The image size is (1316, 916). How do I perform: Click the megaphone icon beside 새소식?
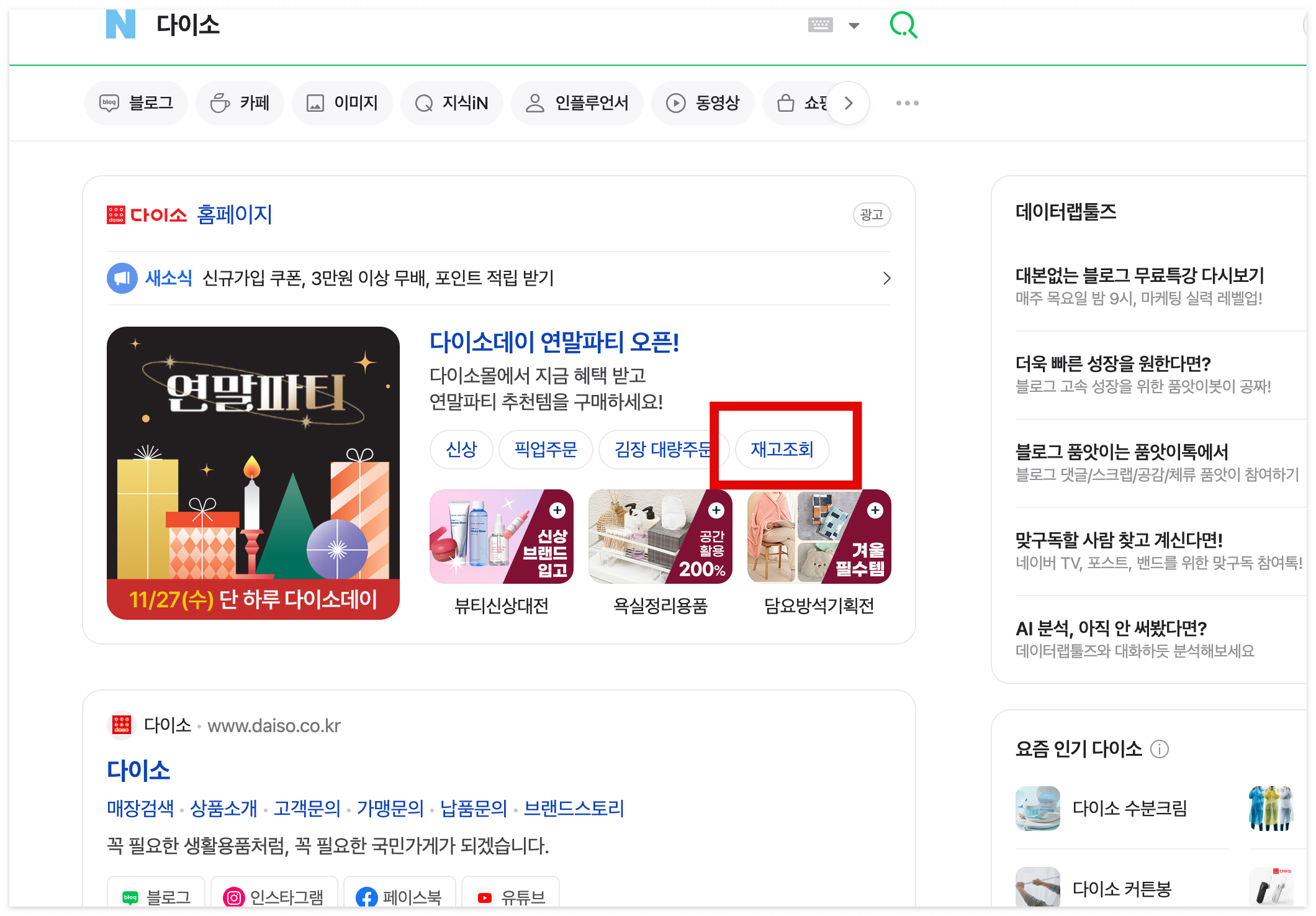click(x=122, y=278)
